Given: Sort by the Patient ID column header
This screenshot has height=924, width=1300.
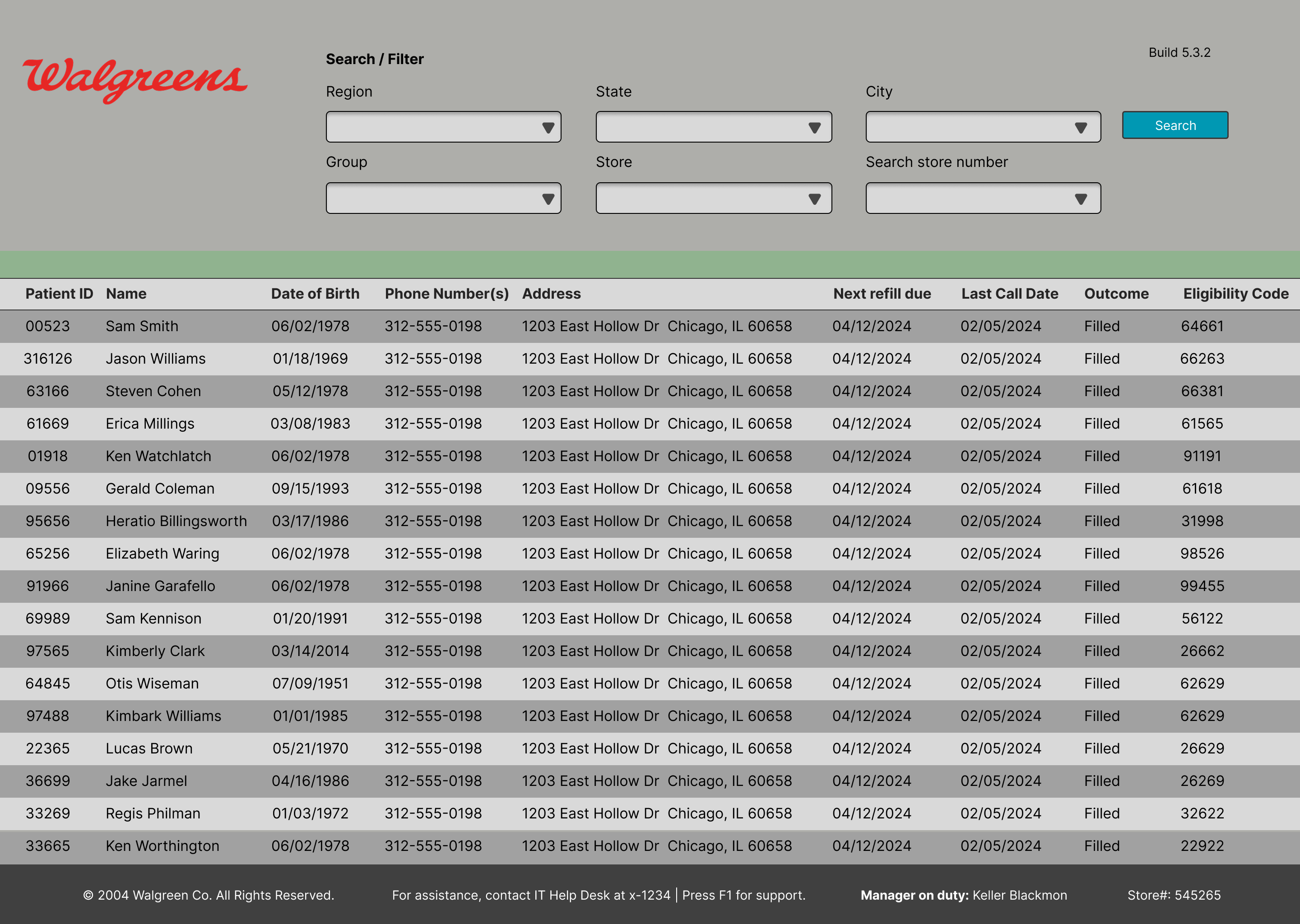Looking at the screenshot, I should [59, 294].
